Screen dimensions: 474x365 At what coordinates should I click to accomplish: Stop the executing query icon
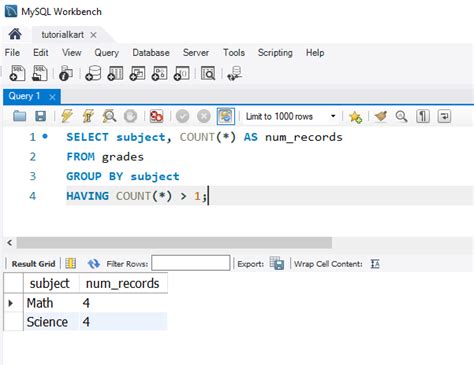click(x=130, y=116)
